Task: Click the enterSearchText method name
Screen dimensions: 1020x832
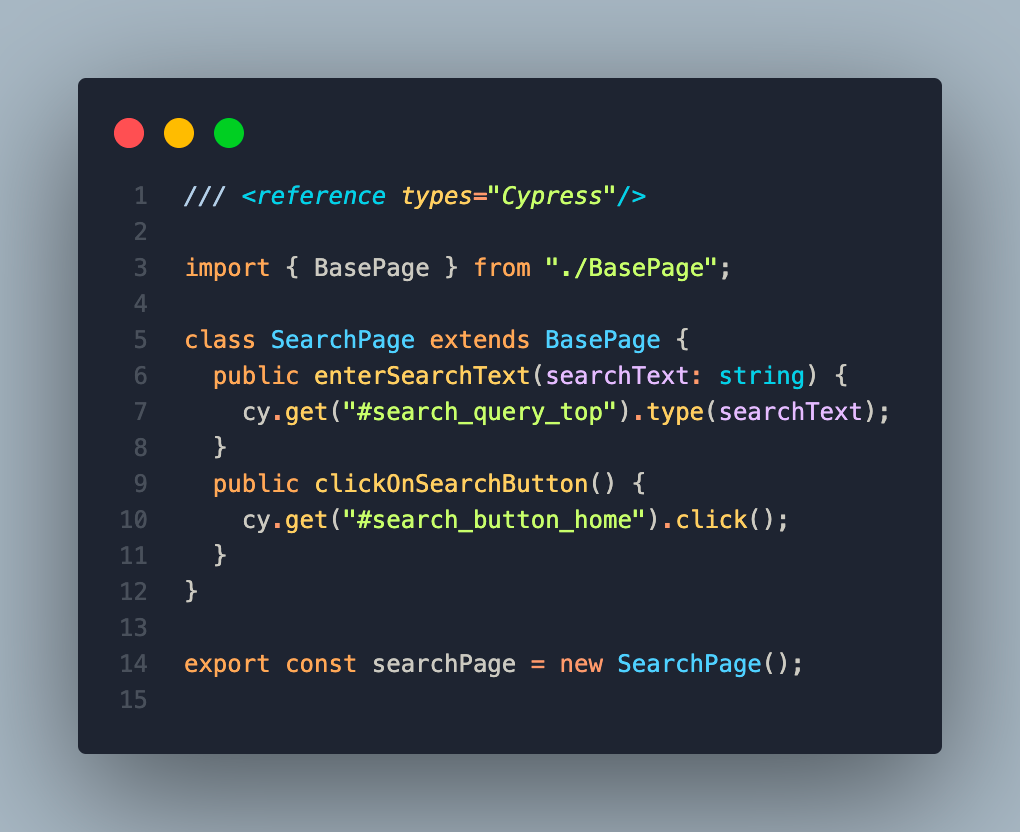Action: click(x=422, y=376)
